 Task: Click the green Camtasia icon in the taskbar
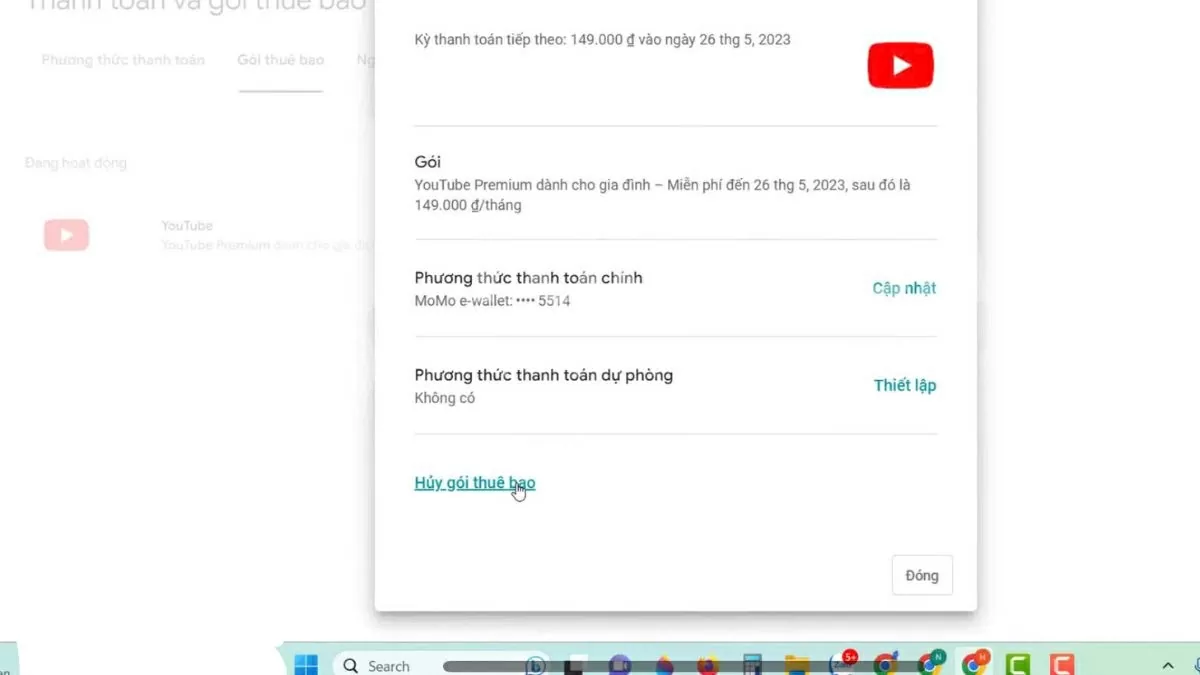click(1018, 665)
